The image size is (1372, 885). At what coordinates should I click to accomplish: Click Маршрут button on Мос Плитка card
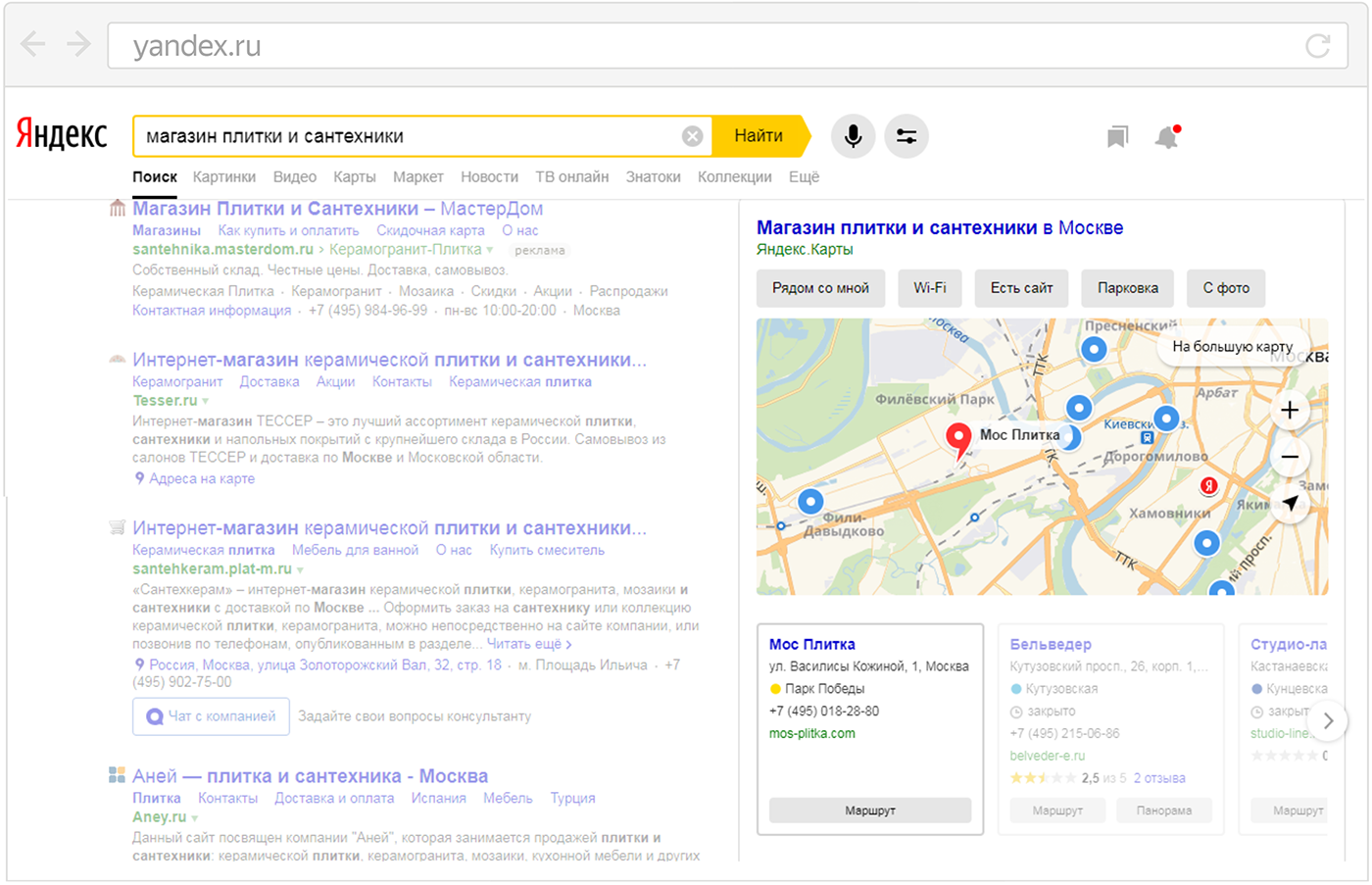(x=870, y=811)
